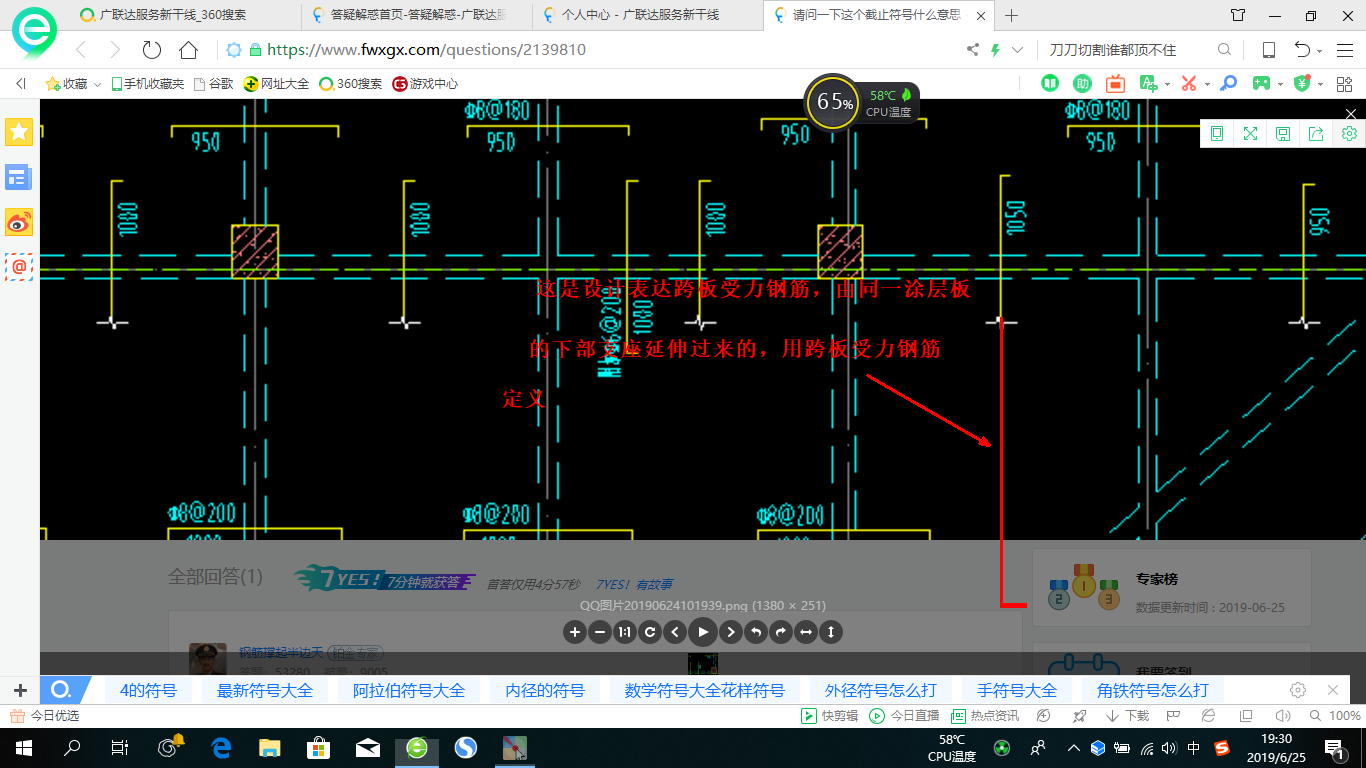Open undo closed tab dropdown arrow
The width and height of the screenshot is (1366, 768).
[x=1320, y=51]
